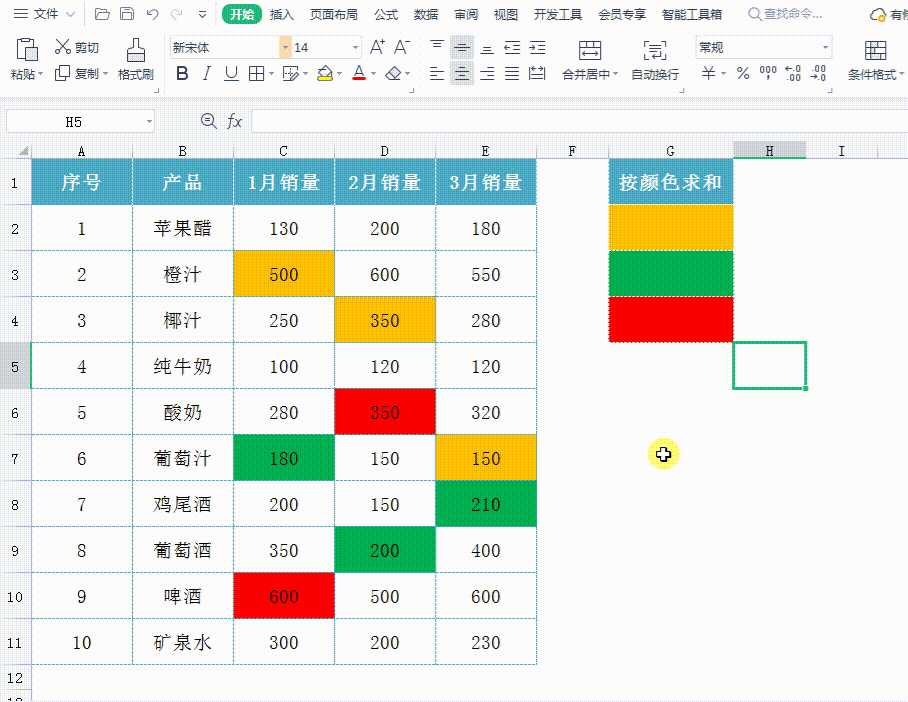Click the justify alignment icon
This screenshot has width=908, height=702.
[512, 74]
